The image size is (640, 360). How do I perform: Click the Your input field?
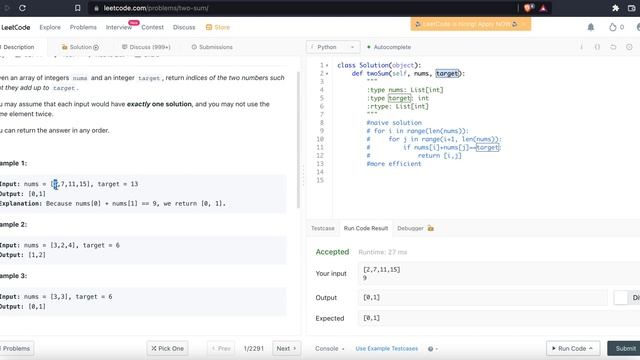[499, 273]
